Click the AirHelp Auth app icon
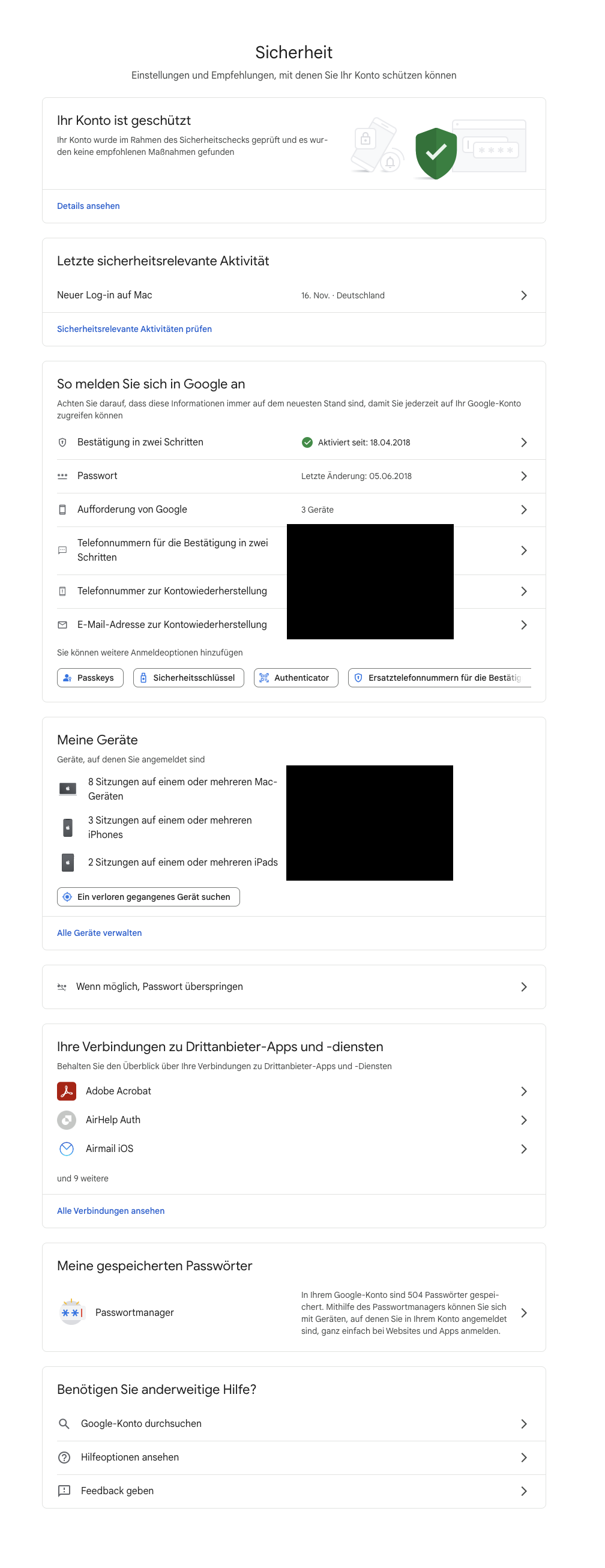605x1568 pixels. click(67, 1120)
